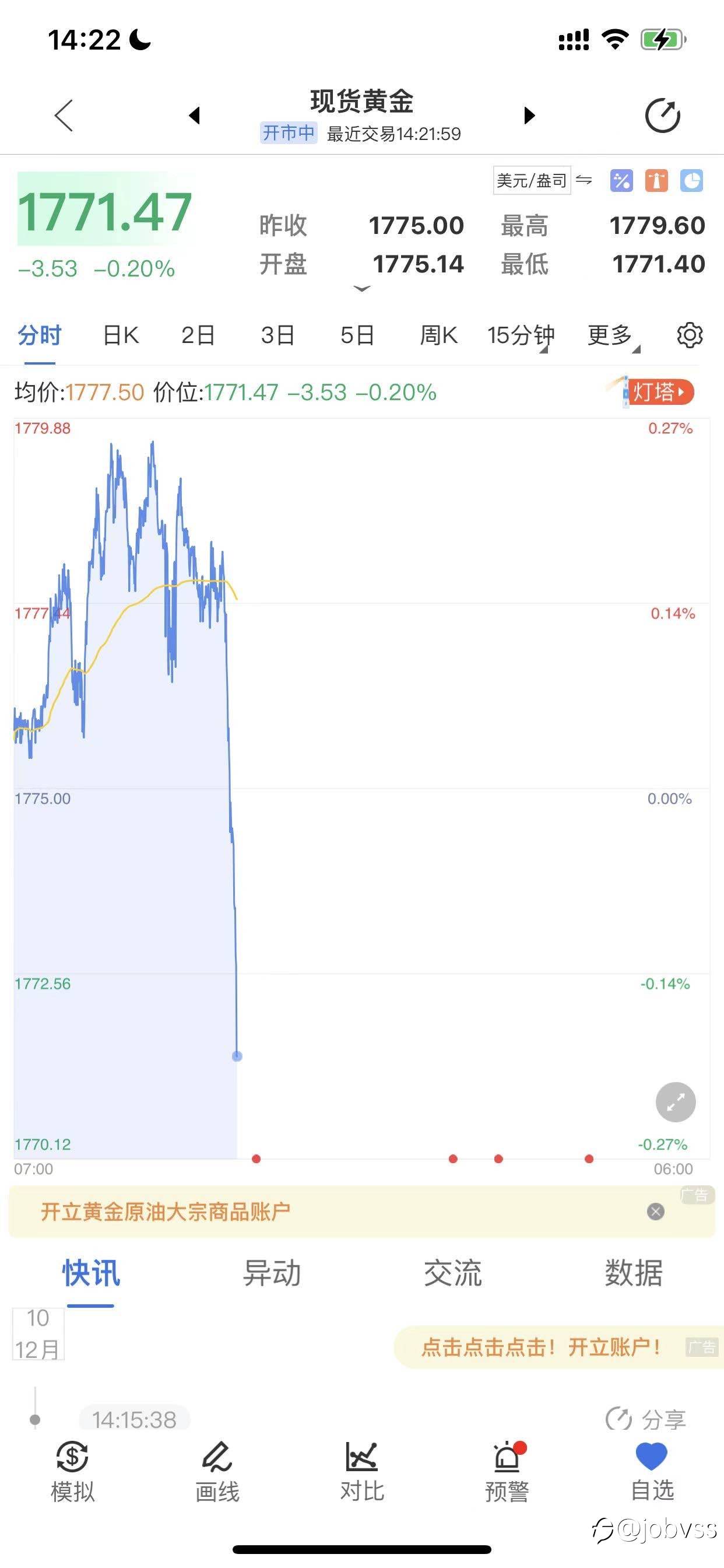Image resolution: width=724 pixels, height=1568 pixels.
Task: Expand quote details chevron below 开盘
Action: click(x=361, y=289)
